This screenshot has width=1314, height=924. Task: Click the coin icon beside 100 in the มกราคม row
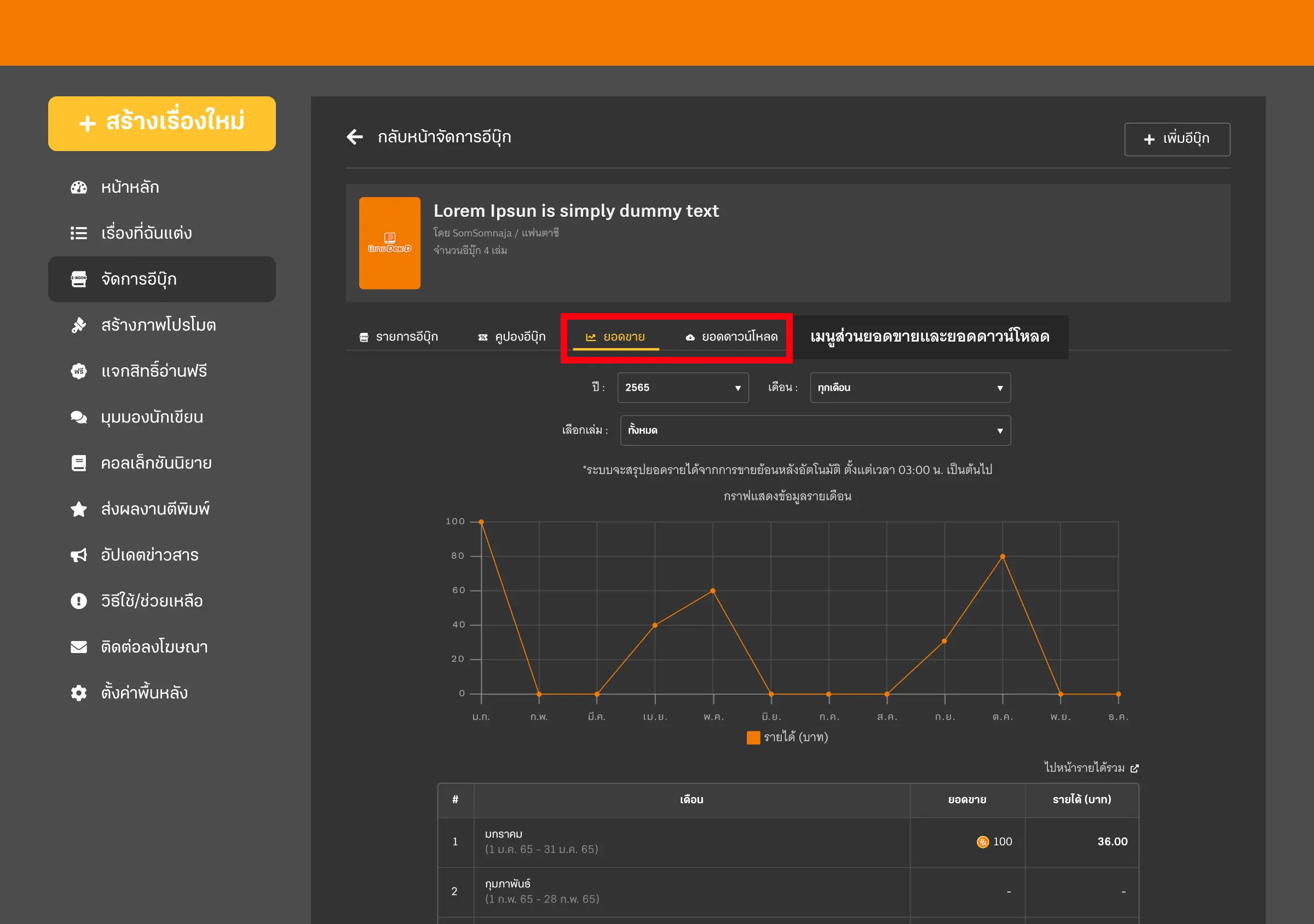point(983,842)
